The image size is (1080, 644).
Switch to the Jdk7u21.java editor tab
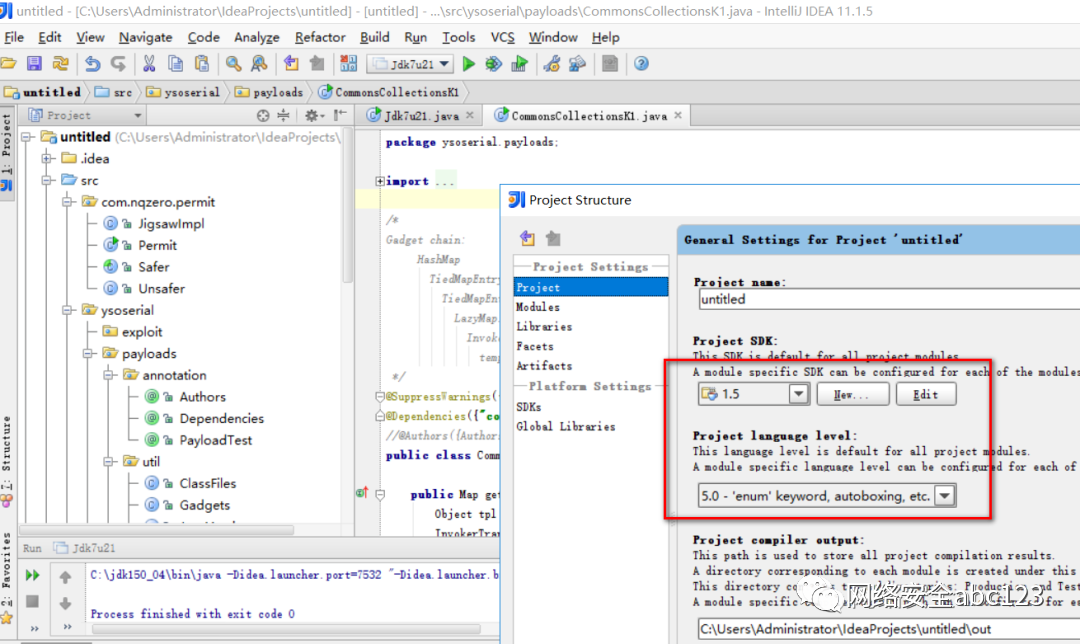click(420, 116)
